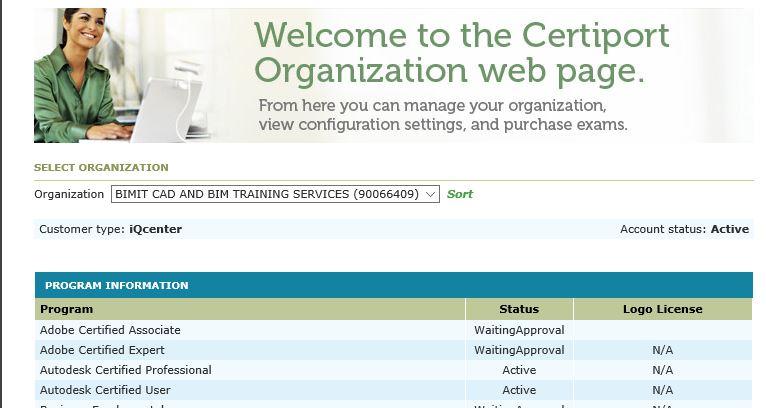Select the Autodesk Certified User program cell
This screenshot has width=766, height=408.
tap(250, 390)
